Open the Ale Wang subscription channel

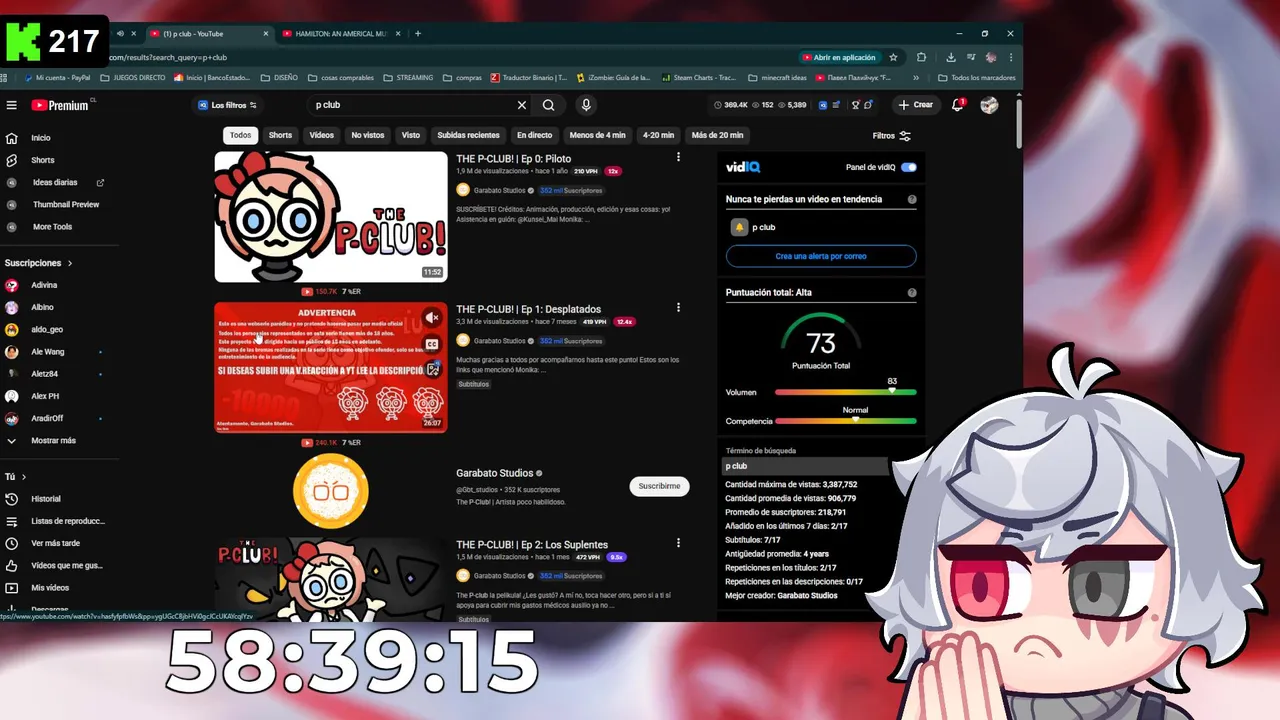pyautogui.click(x=47, y=352)
